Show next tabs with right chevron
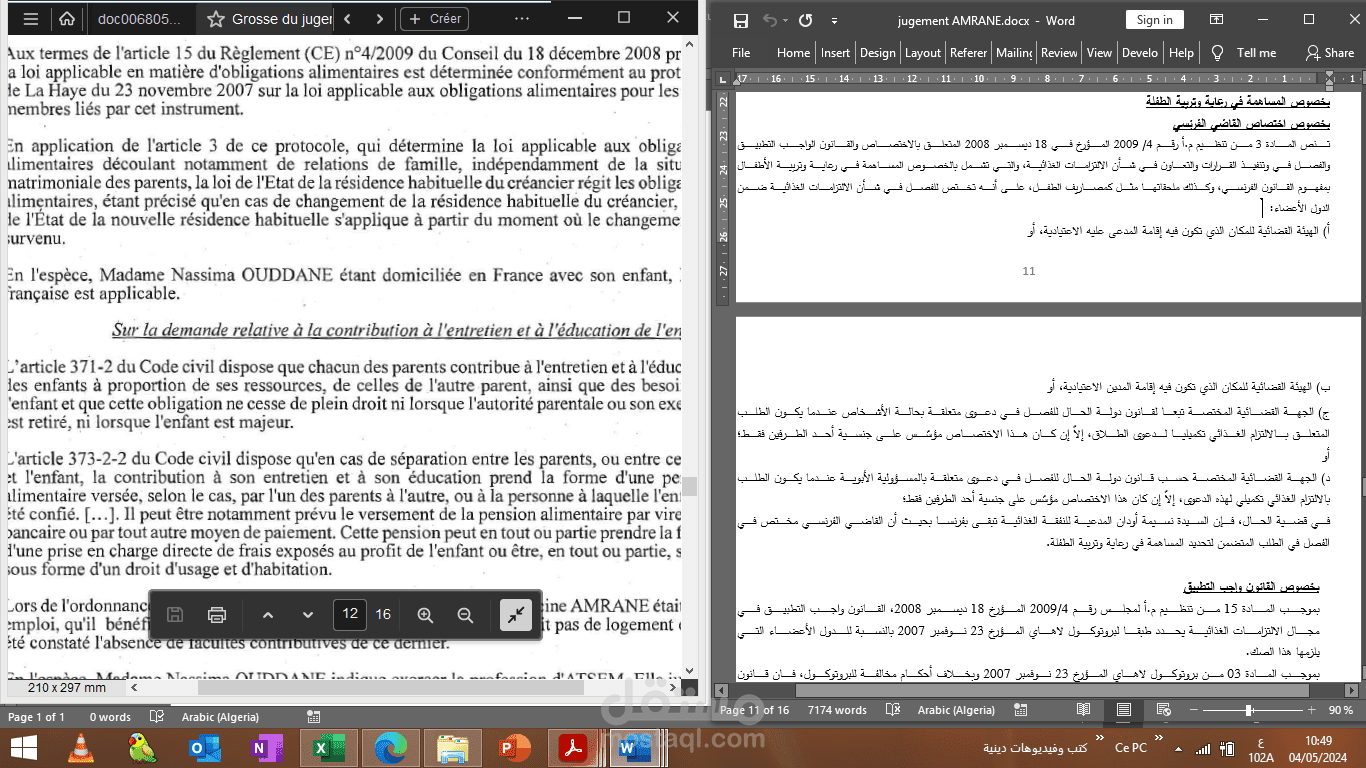This screenshot has width=1366, height=768. 379,19
